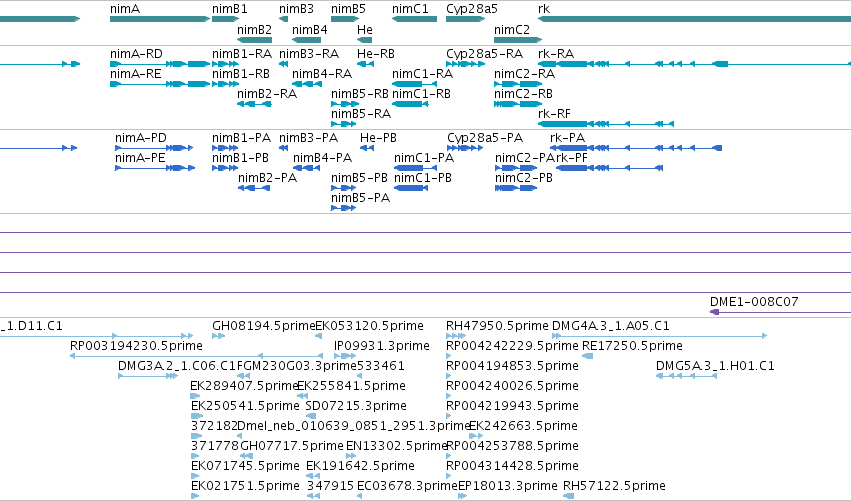Image resolution: width=851 pixels, height=501 pixels.
Task: Click the nimA gene arrow bar
Action: tap(160, 19)
